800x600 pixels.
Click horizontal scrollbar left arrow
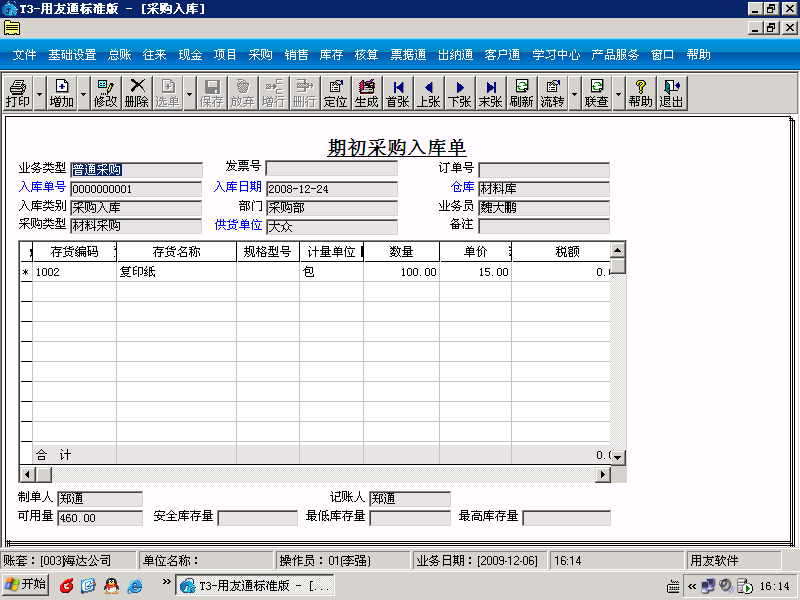tap(27, 474)
